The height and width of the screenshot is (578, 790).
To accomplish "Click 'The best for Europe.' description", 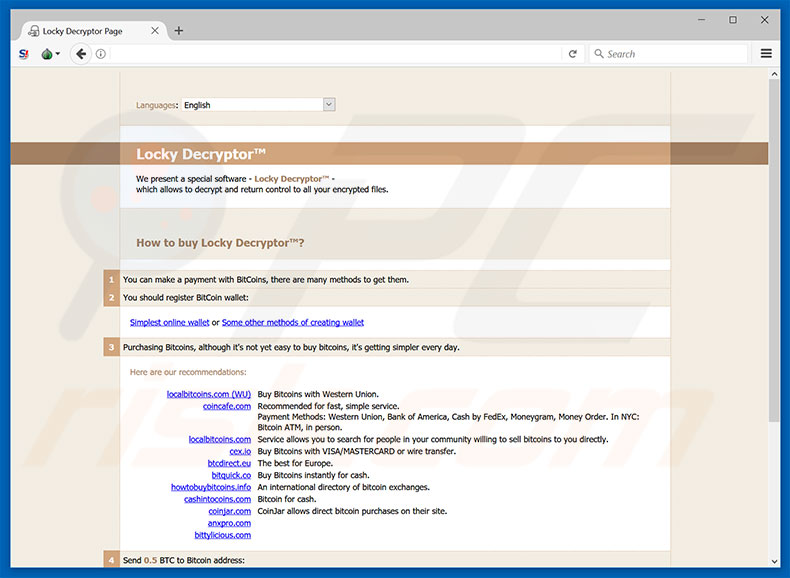I will click(295, 463).
